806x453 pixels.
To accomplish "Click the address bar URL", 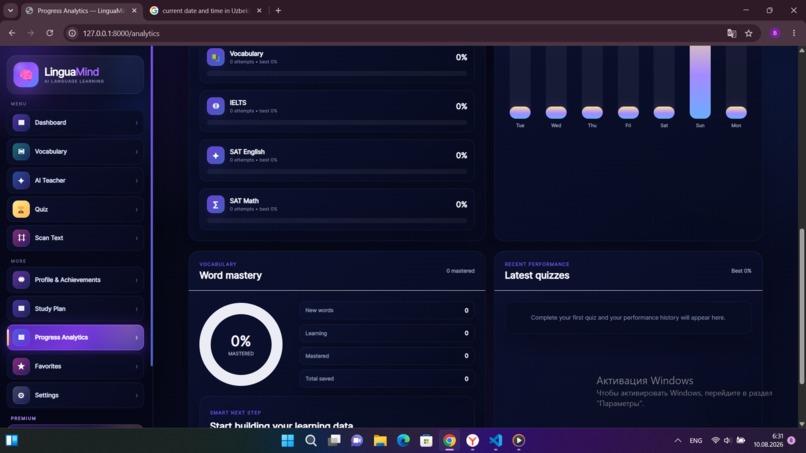I will tap(121, 33).
